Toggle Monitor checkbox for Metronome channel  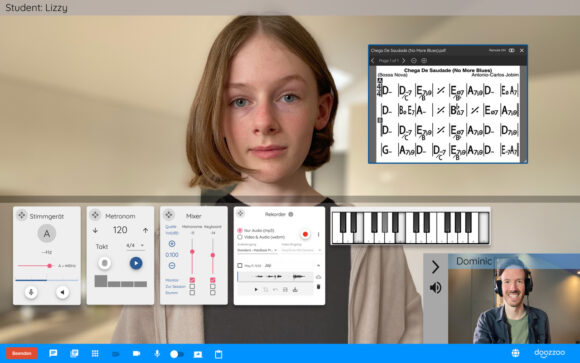tap(192, 280)
